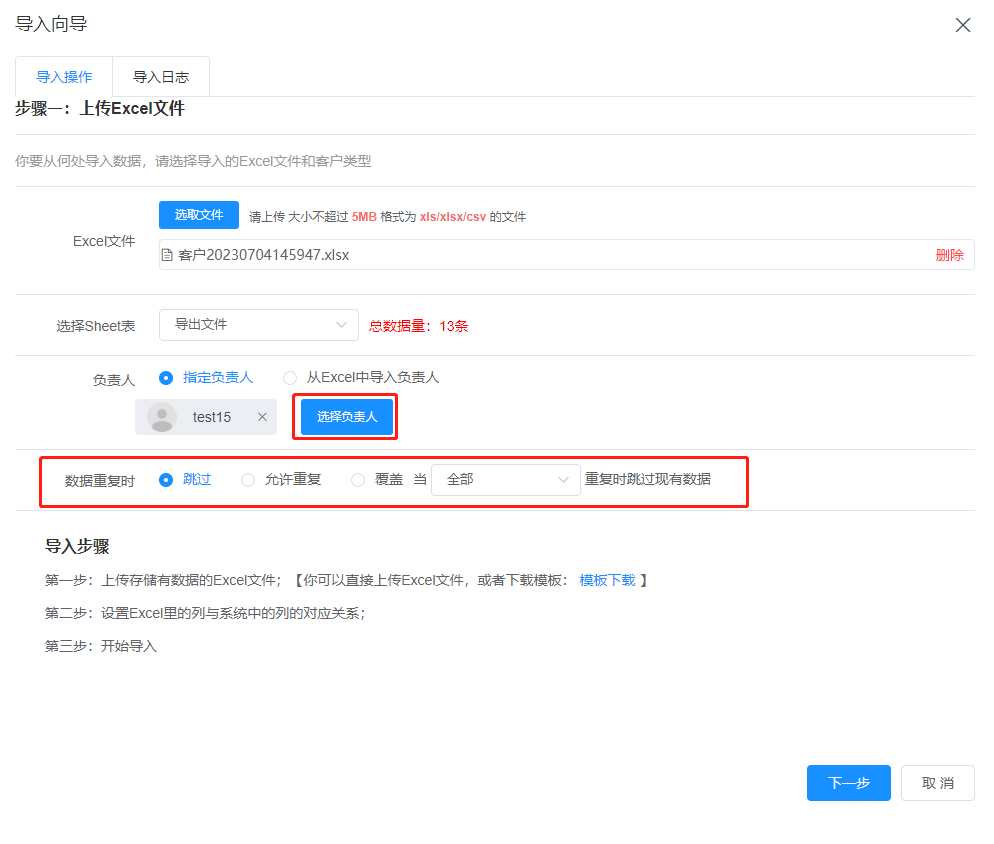
Task: Delete the uploaded Excel file via 删除
Action: pyautogui.click(x=949, y=255)
